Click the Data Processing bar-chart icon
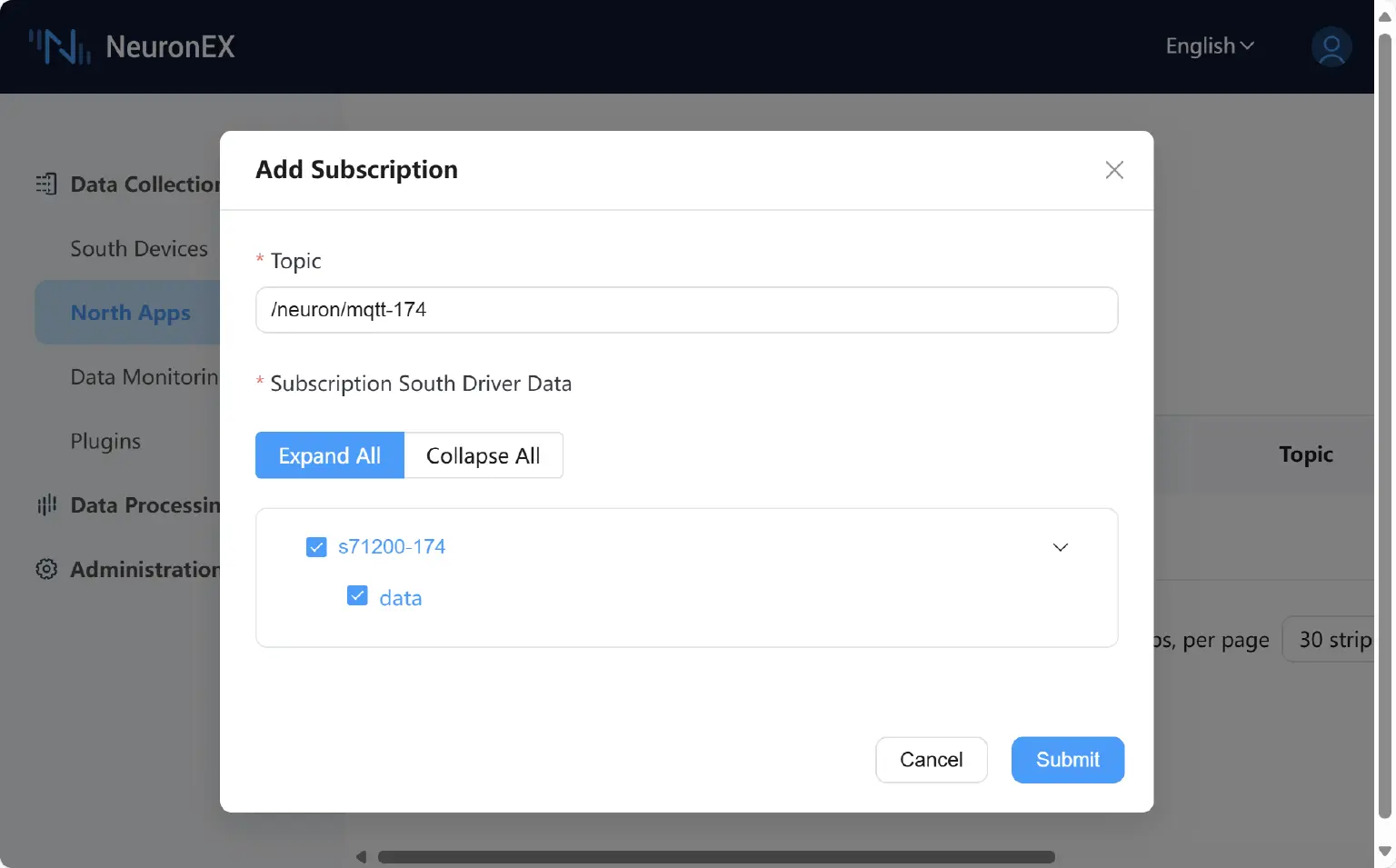The width and height of the screenshot is (1396, 868). 45,504
